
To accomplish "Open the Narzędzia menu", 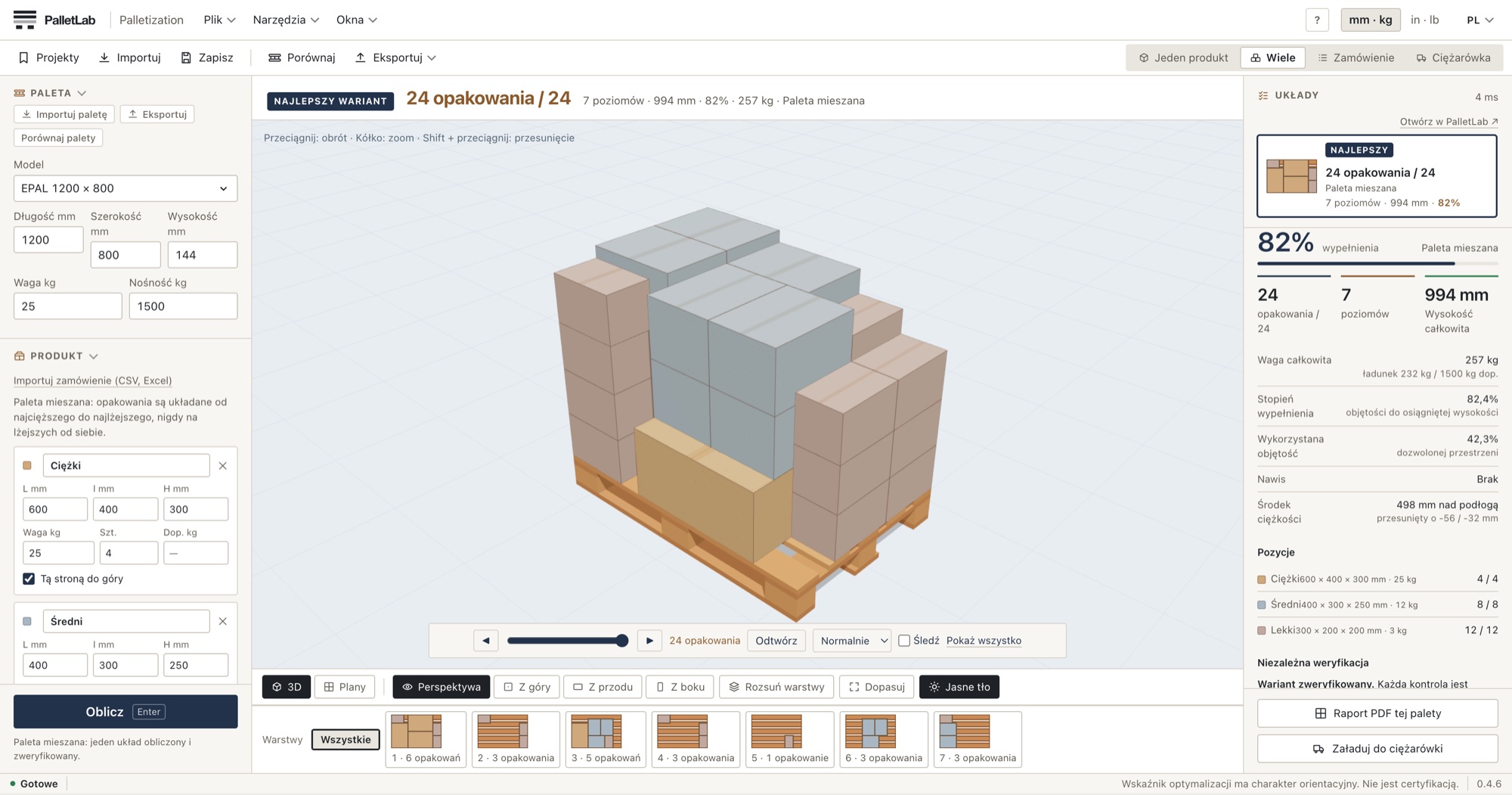I will 286,20.
